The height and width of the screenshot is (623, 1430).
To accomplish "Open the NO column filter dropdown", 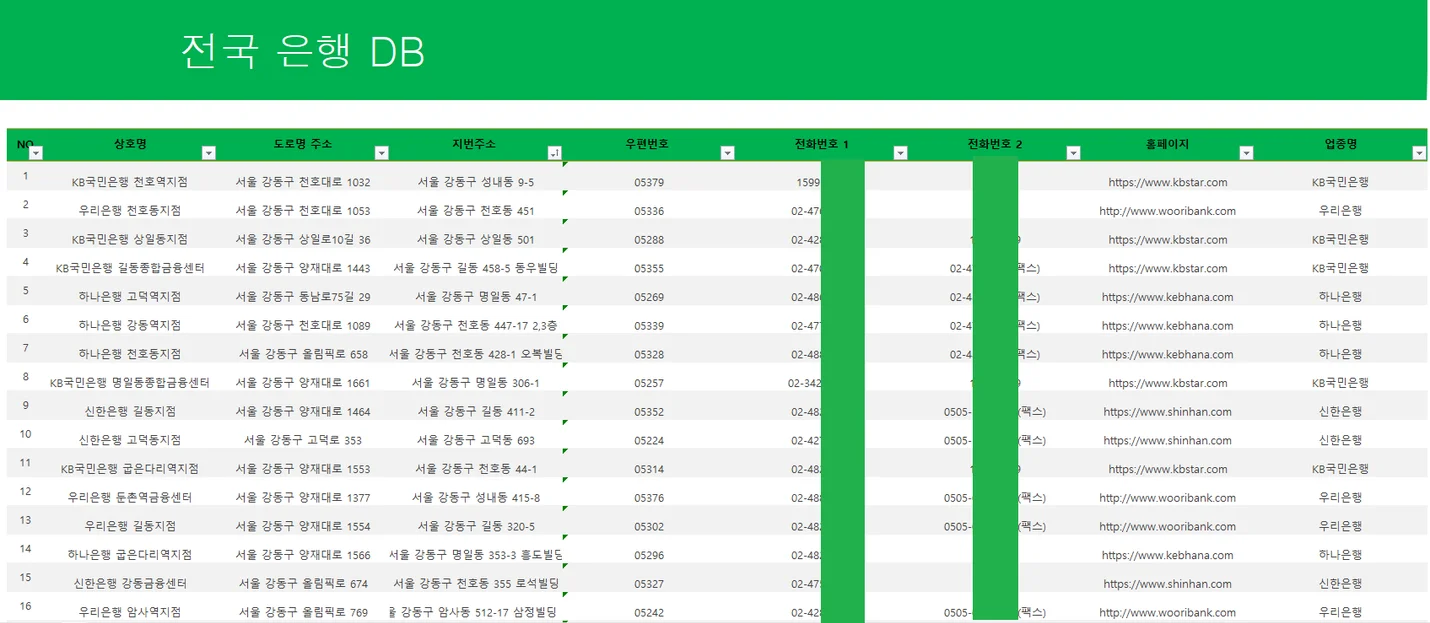I will 36,153.
